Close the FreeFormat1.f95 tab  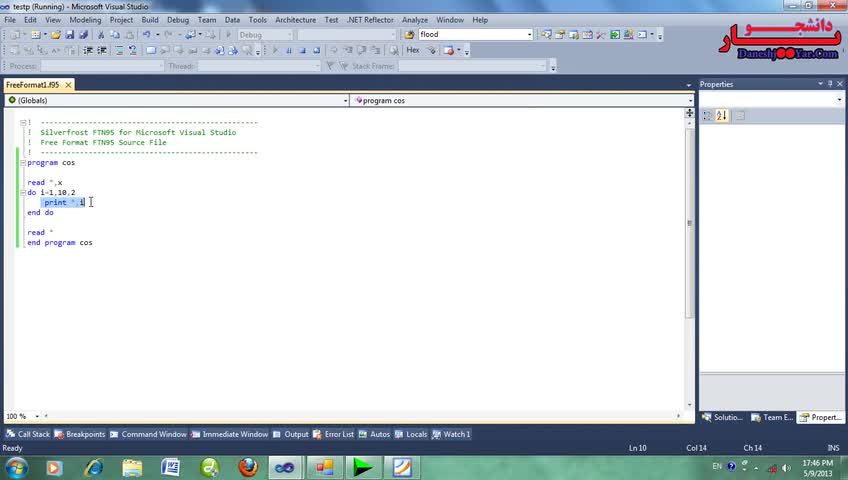coord(68,85)
